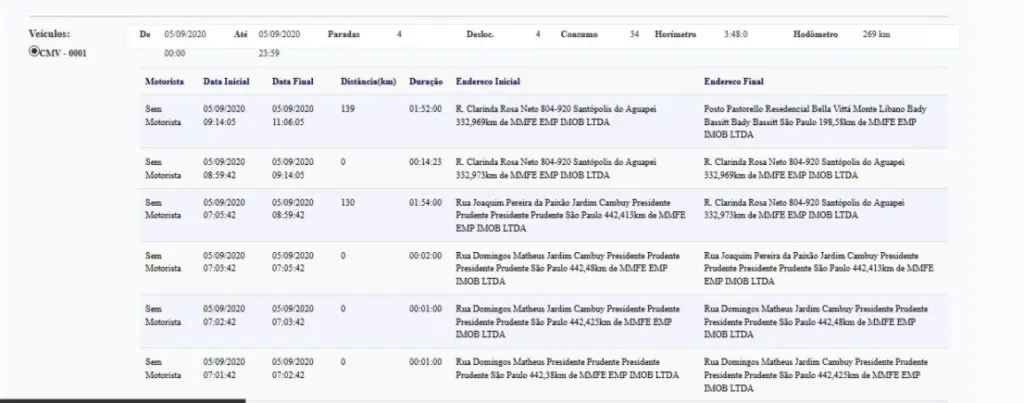1024x403 pixels.
Task: Click the Data Inicial column header
Action: pyautogui.click(x=226, y=82)
